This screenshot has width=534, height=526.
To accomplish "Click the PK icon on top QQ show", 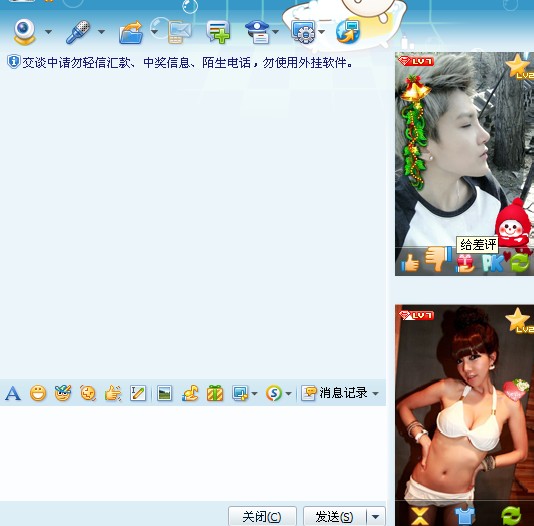I will click(493, 263).
